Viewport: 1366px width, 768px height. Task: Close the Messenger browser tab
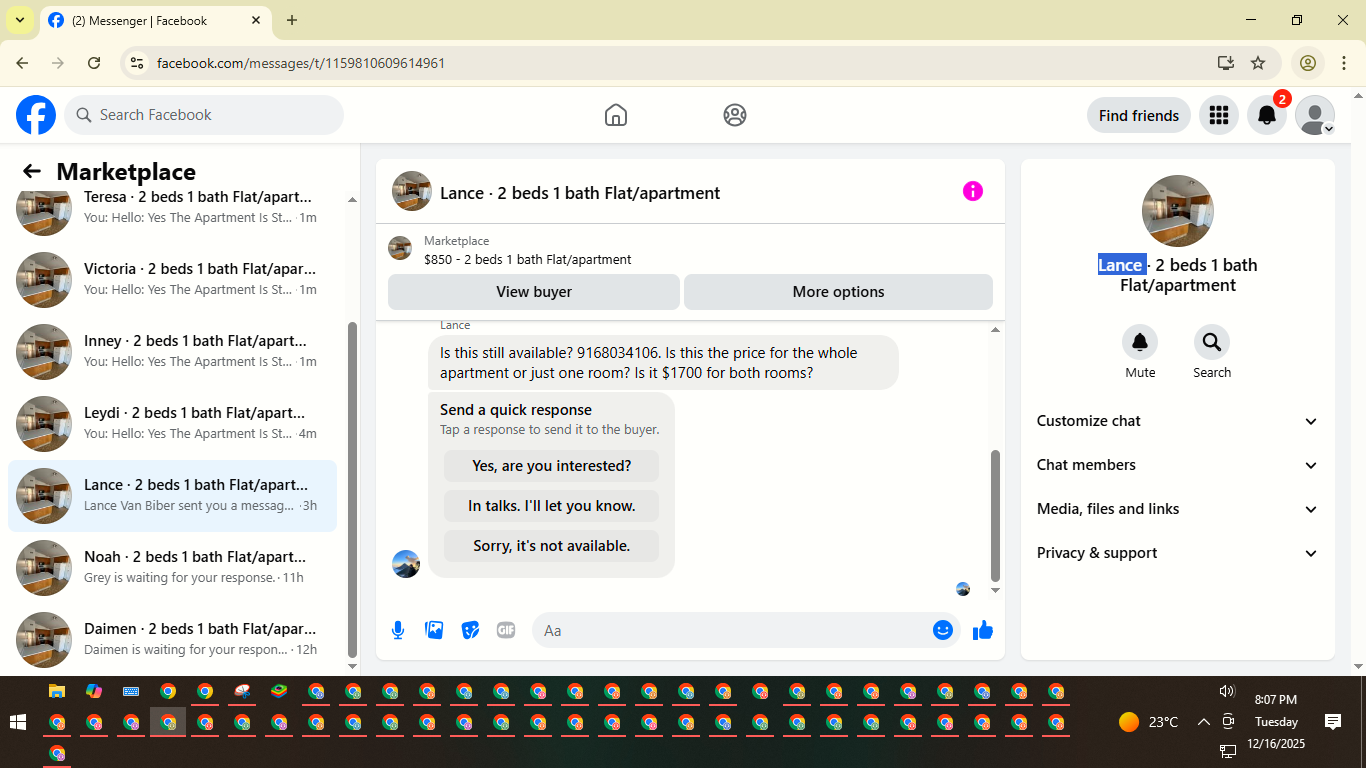(x=256, y=20)
